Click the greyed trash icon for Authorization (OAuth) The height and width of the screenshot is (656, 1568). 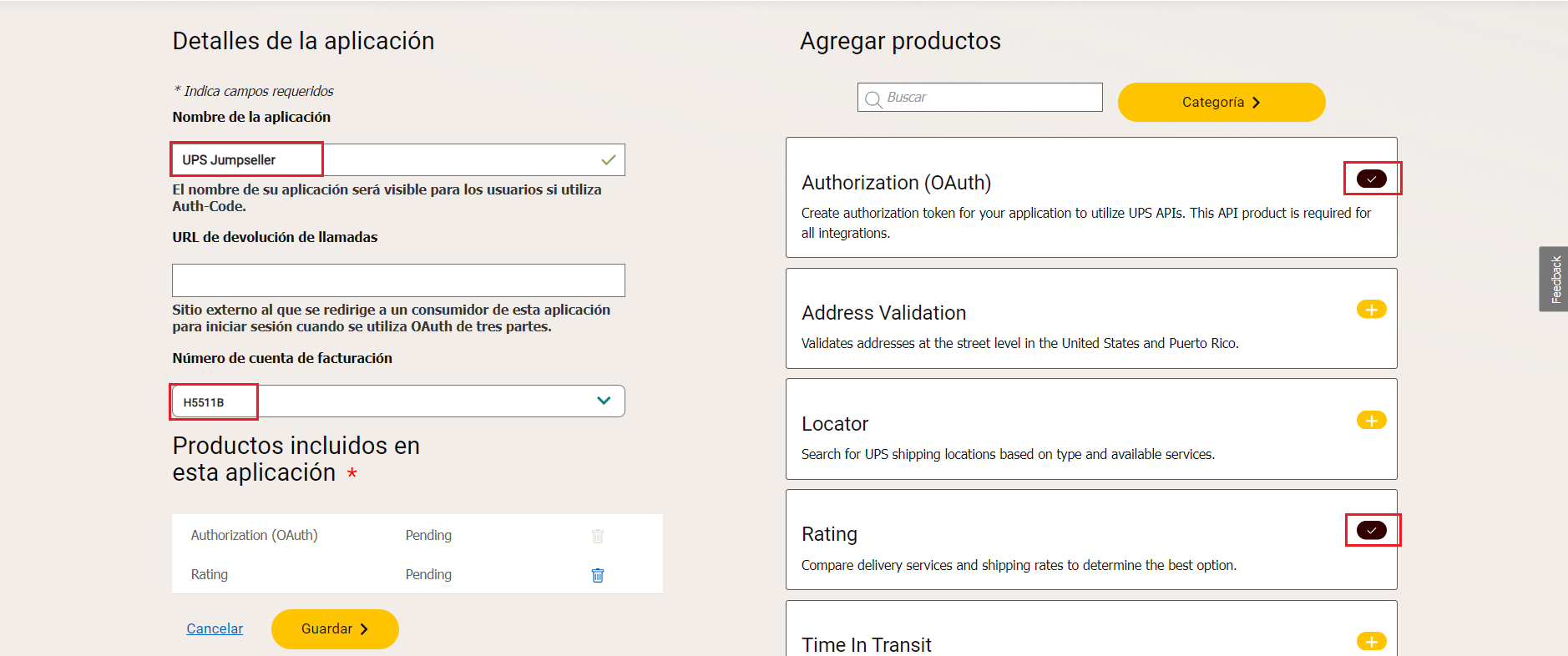click(x=598, y=536)
